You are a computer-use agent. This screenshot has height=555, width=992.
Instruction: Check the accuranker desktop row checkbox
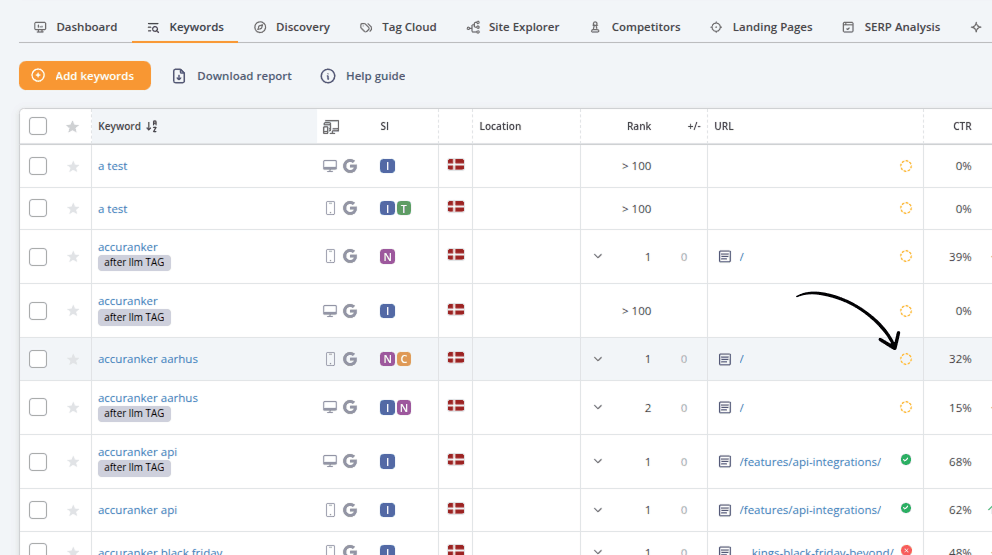click(38, 311)
